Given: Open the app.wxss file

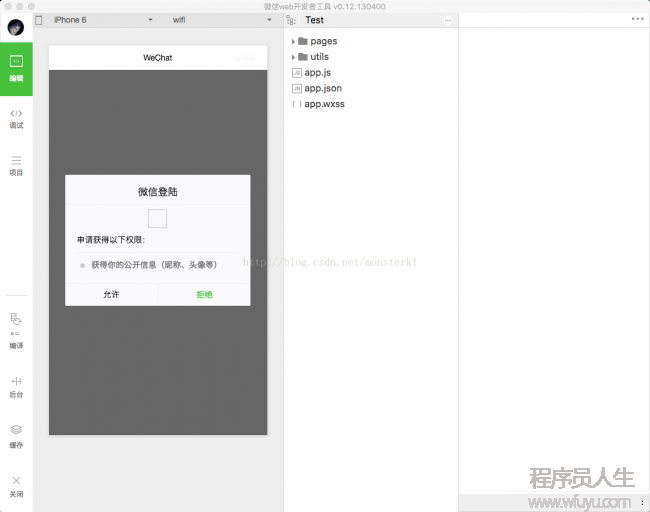Looking at the screenshot, I should pyautogui.click(x=318, y=104).
